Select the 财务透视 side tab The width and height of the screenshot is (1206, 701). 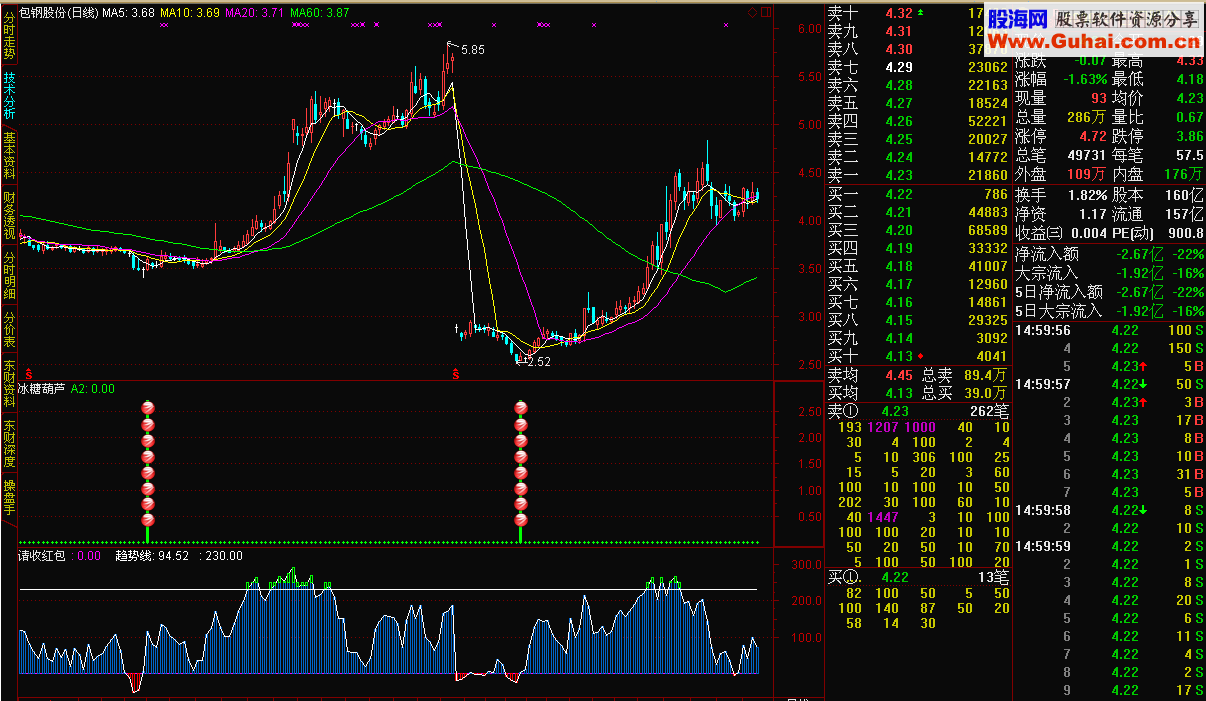point(9,215)
